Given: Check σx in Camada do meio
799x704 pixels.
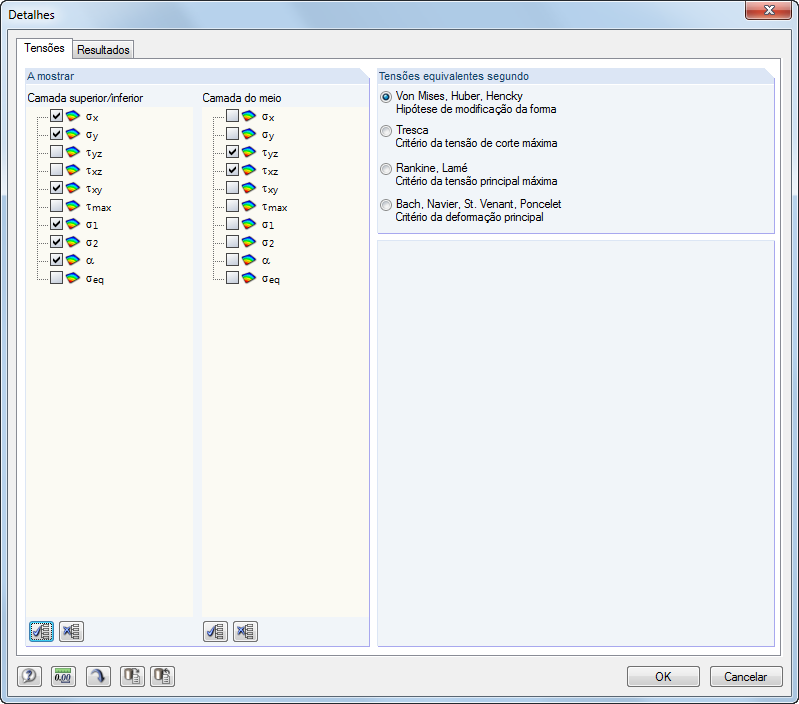Looking at the screenshot, I should tap(232, 116).
